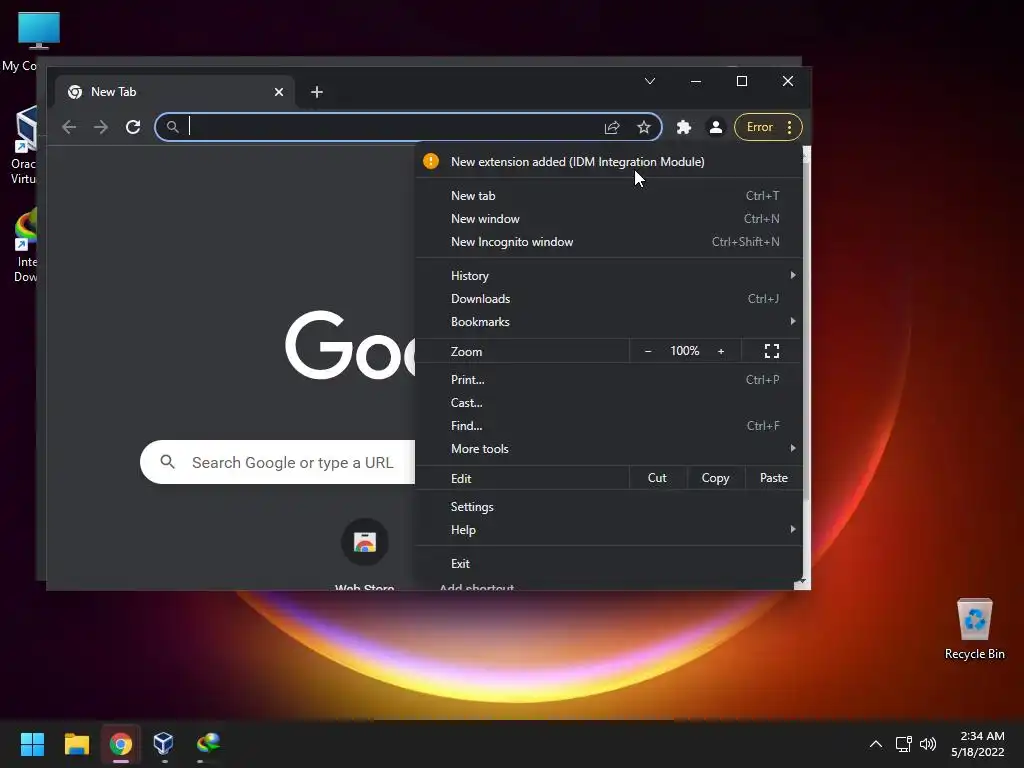This screenshot has width=1024, height=768.
Task: Click the volume speaker tray icon
Action: pos(927,744)
